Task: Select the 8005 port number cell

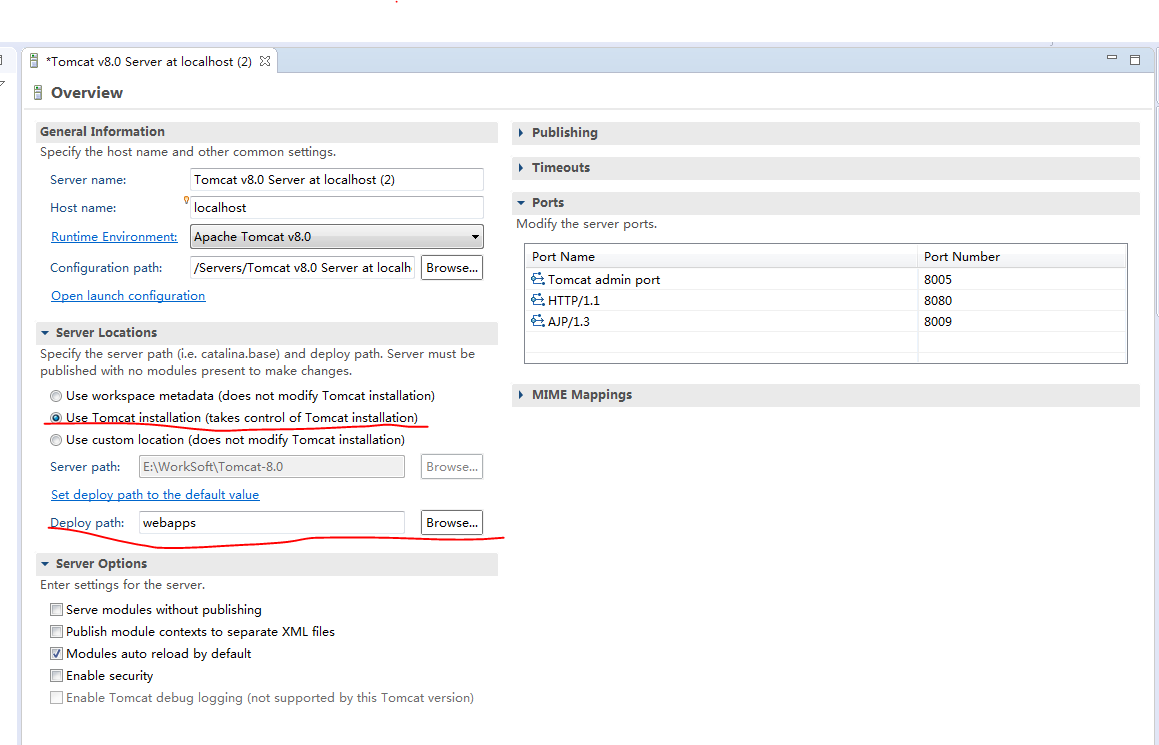Action: coord(1022,279)
